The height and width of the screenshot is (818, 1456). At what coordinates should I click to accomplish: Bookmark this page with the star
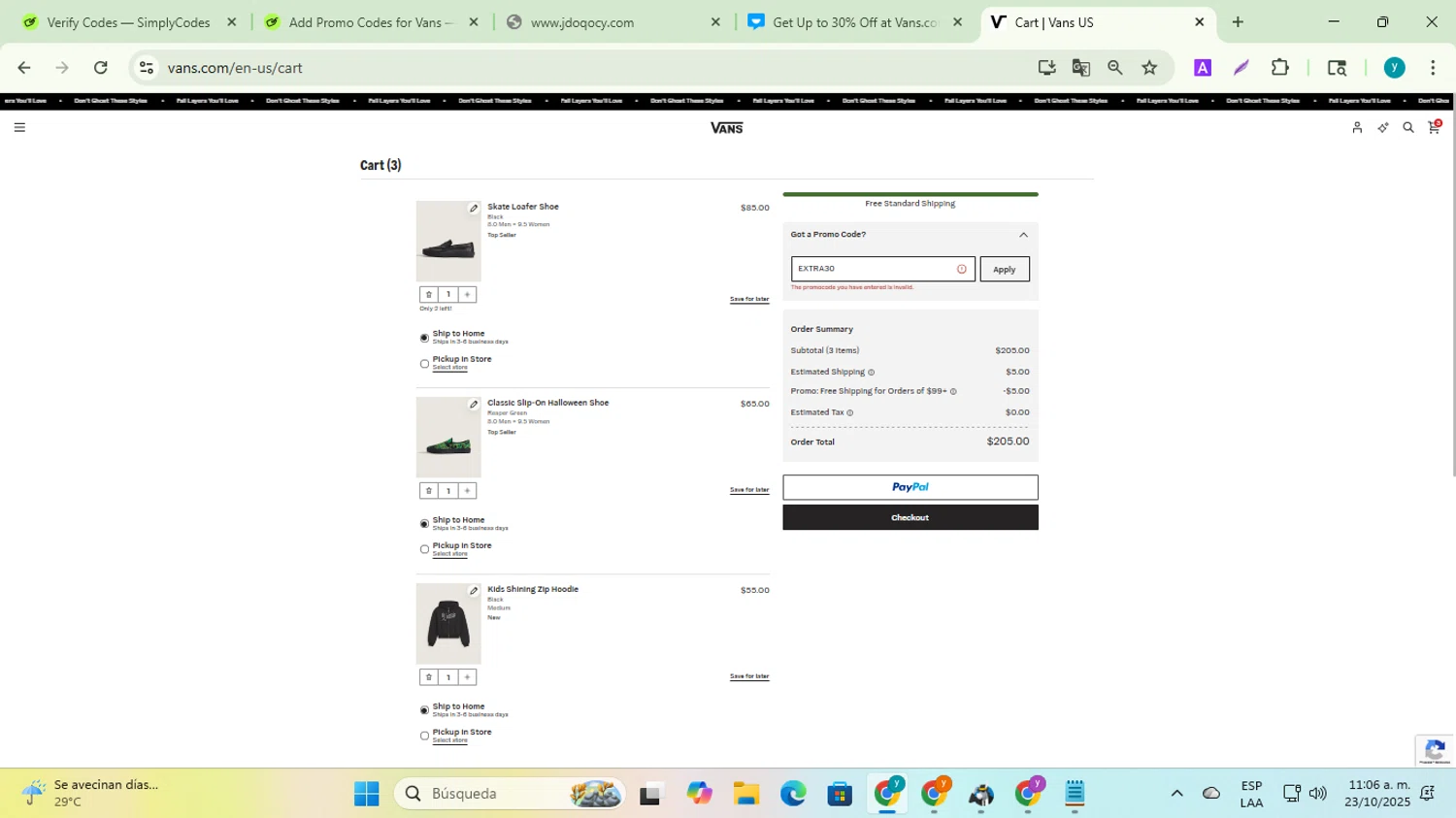tap(1149, 68)
